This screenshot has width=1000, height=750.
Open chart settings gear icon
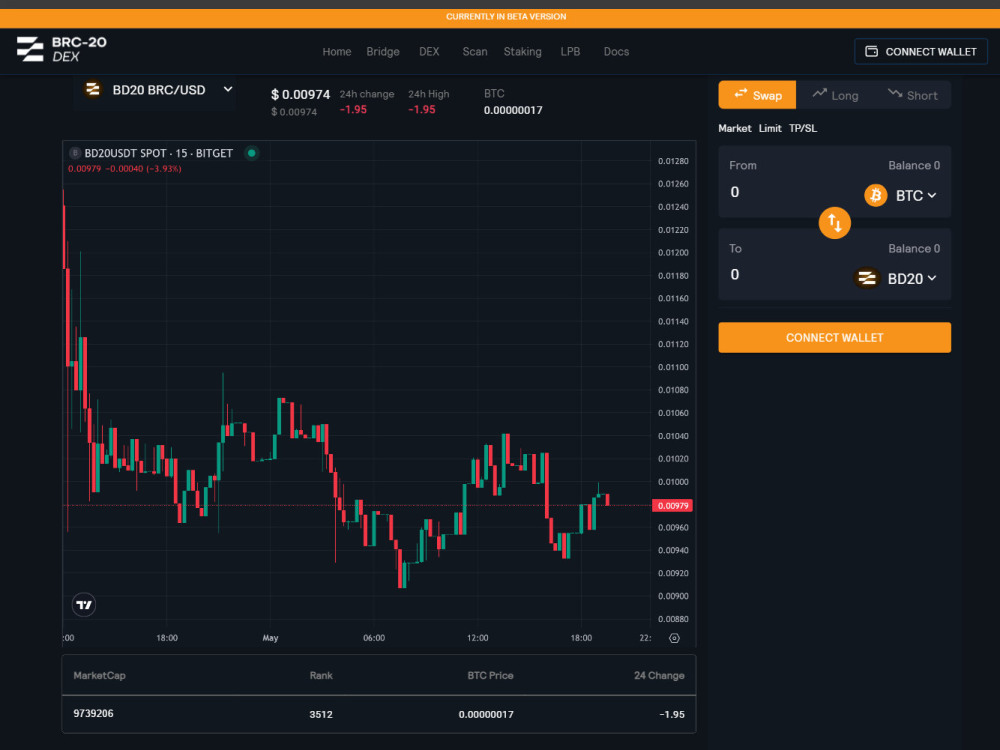click(x=674, y=638)
